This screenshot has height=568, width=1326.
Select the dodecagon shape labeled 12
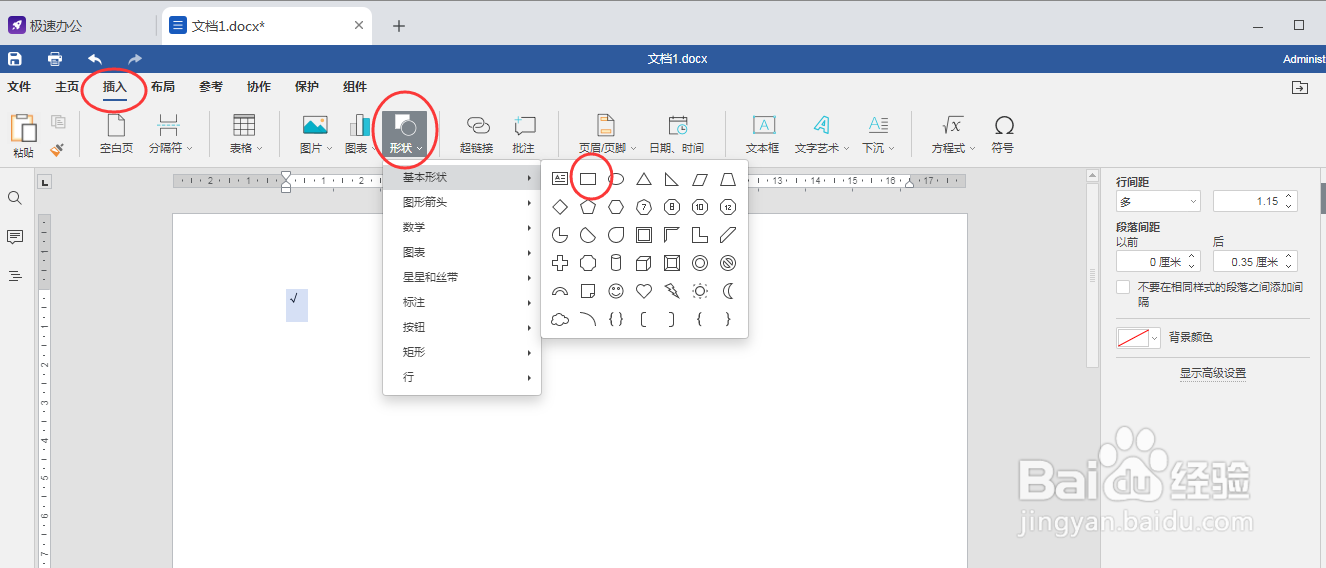728,207
